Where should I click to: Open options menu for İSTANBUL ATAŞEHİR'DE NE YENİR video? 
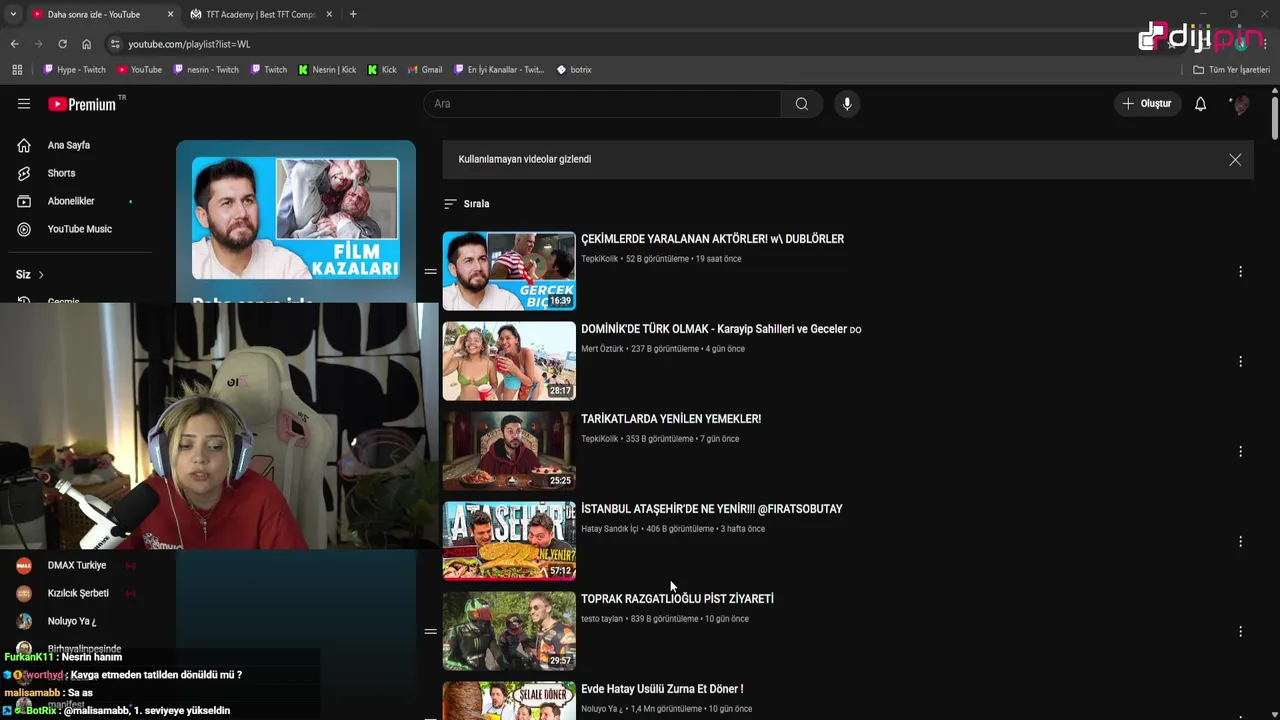click(1240, 542)
